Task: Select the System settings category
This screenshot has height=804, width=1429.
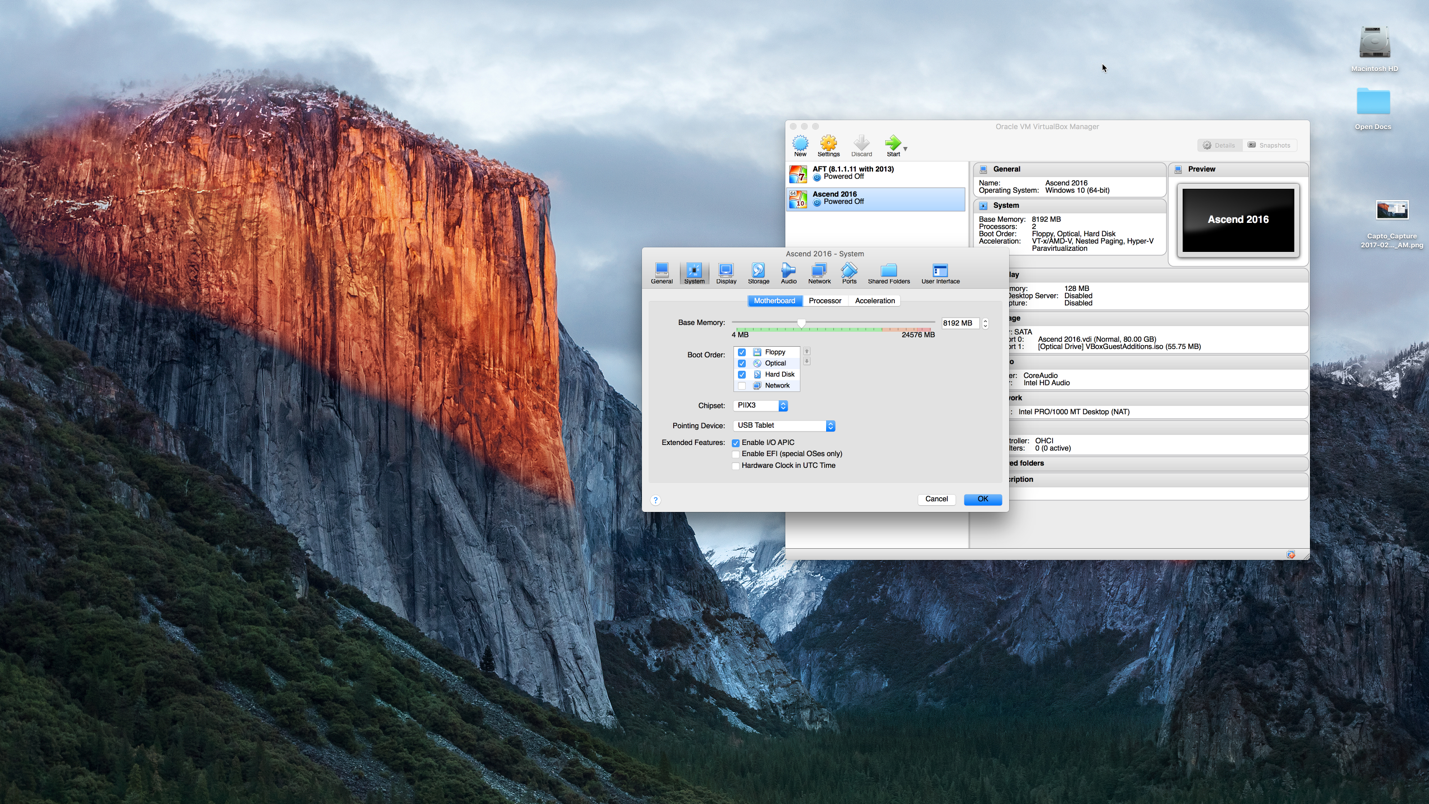Action: tap(694, 273)
